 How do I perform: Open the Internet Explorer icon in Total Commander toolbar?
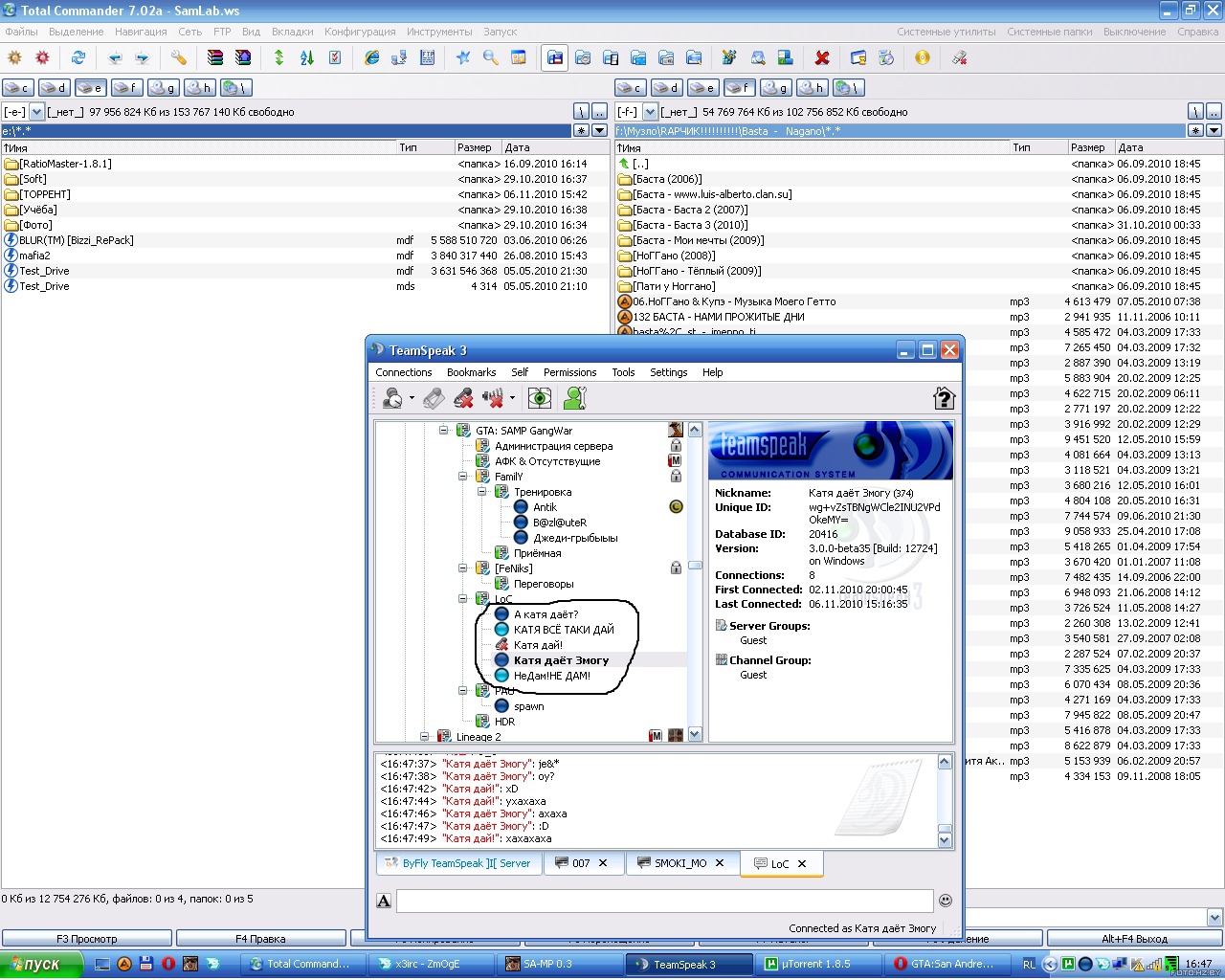click(x=371, y=58)
